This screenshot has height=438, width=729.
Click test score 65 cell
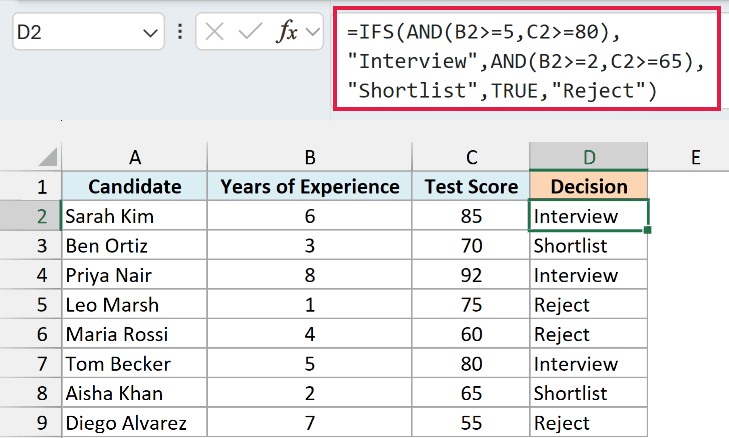471,393
